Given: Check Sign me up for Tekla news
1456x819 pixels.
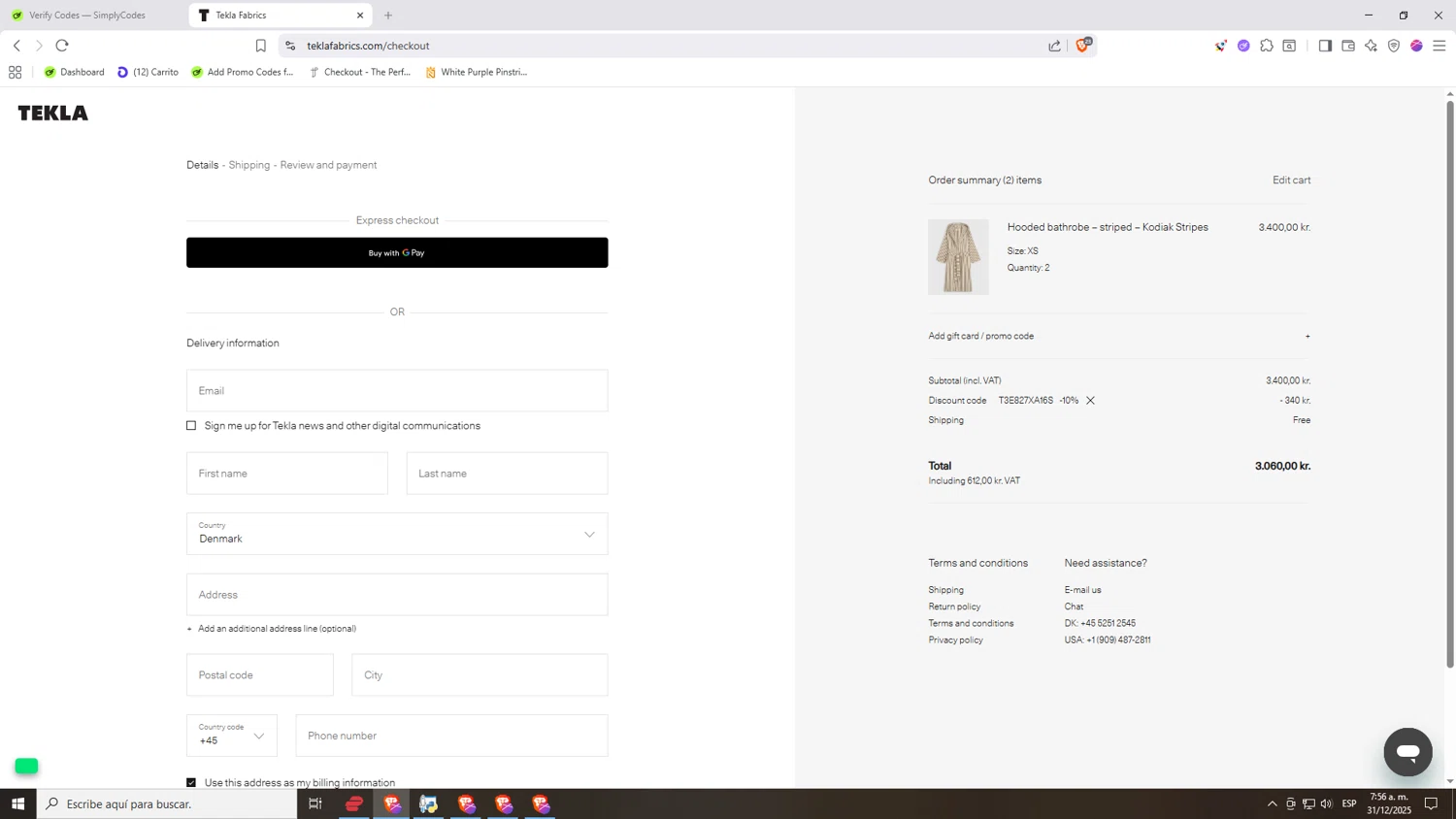Looking at the screenshot, I should (x=191, y=426).
